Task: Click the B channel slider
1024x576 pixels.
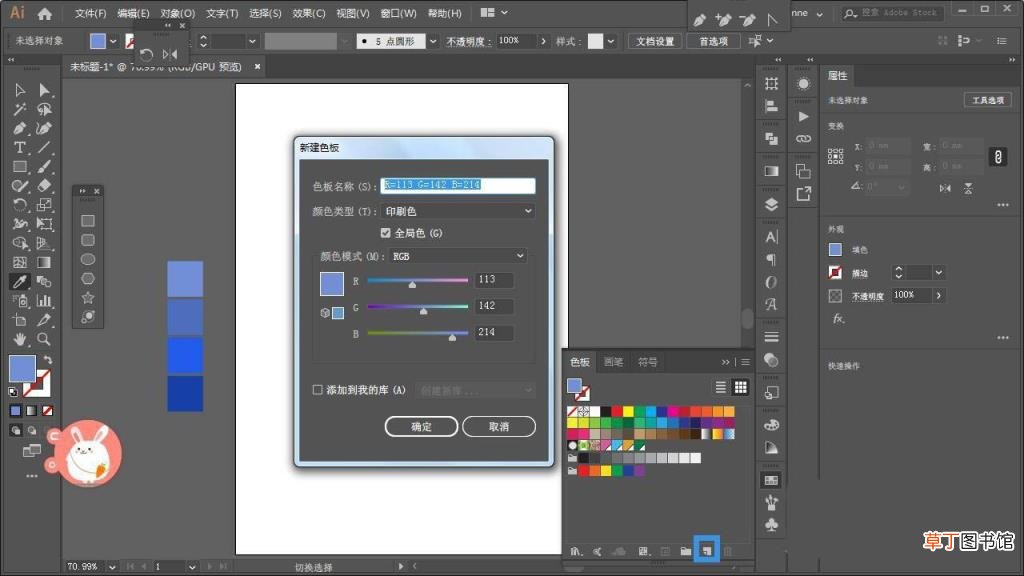Action: tap(418, 334)
